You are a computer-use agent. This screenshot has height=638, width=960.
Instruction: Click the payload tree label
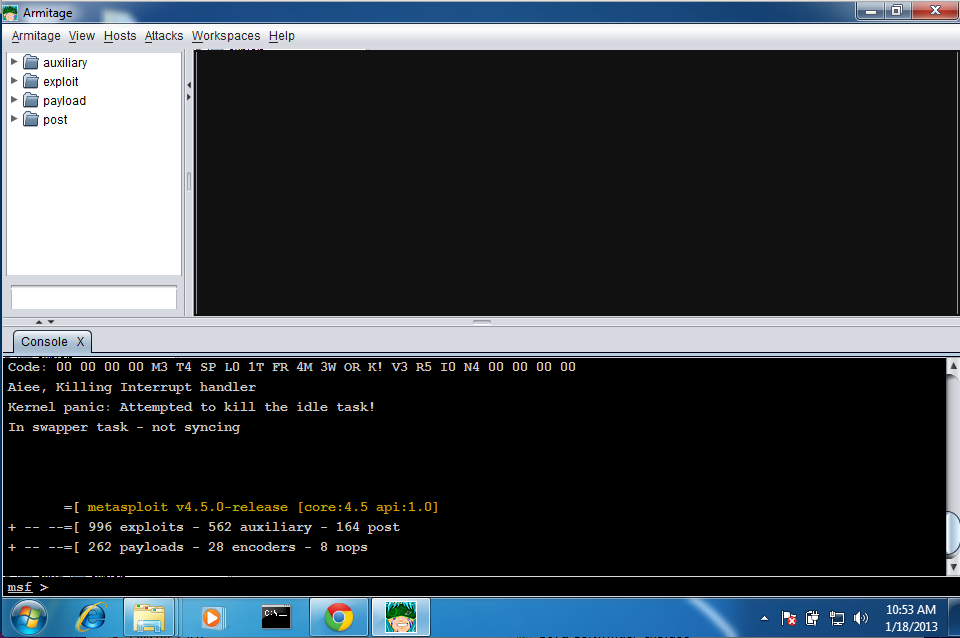[64, 100]
